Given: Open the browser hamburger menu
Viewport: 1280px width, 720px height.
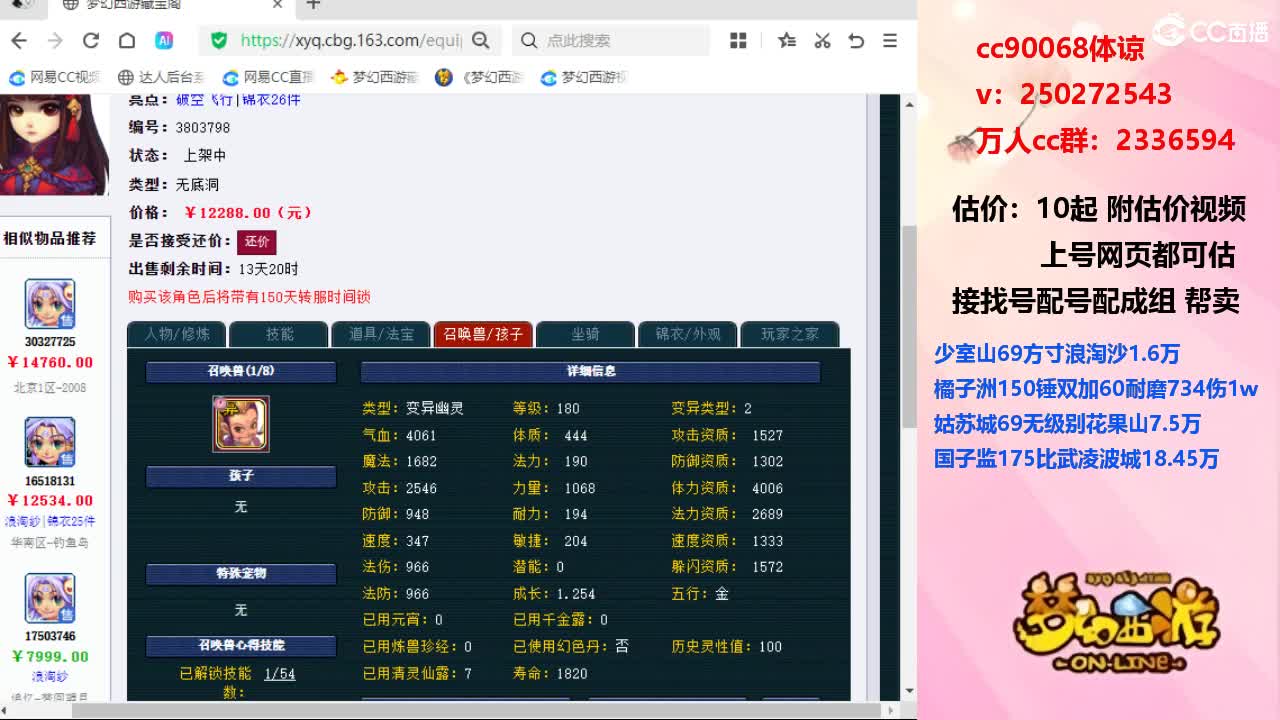Looking at the screenshot, I should (890, 41).
